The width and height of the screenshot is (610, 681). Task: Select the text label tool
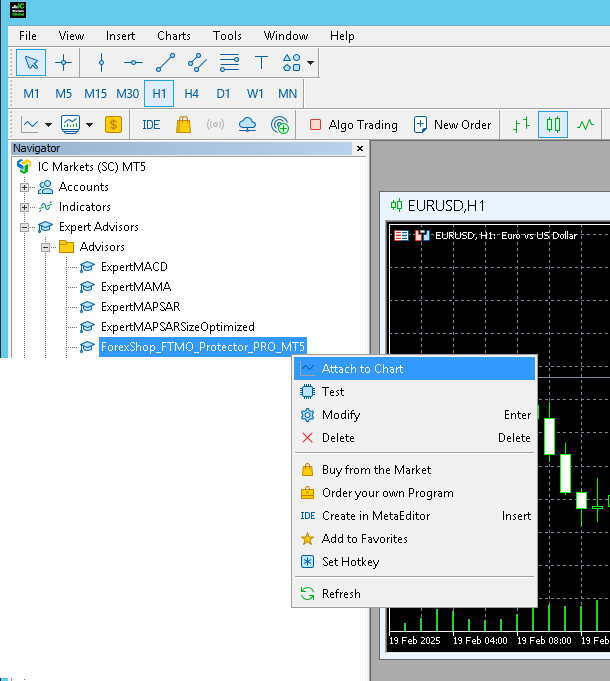click(x=261, y=63)
